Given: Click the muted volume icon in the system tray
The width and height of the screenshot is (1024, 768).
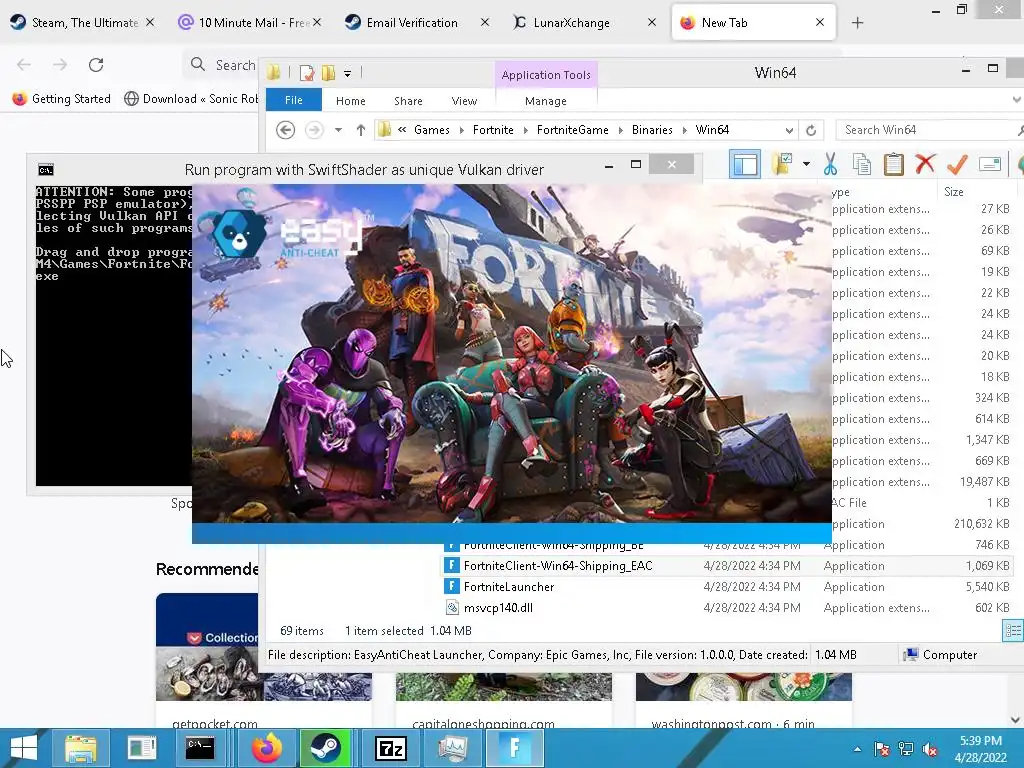Looking at the screenshot, I should click(x=930, y=749).
